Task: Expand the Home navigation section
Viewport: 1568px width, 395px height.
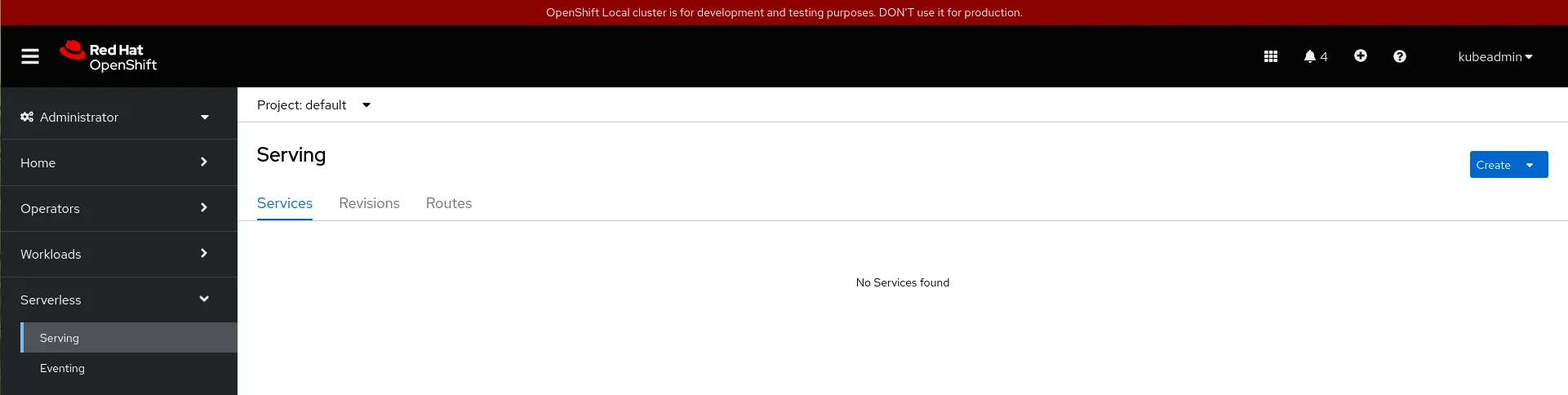Action: 118,162
